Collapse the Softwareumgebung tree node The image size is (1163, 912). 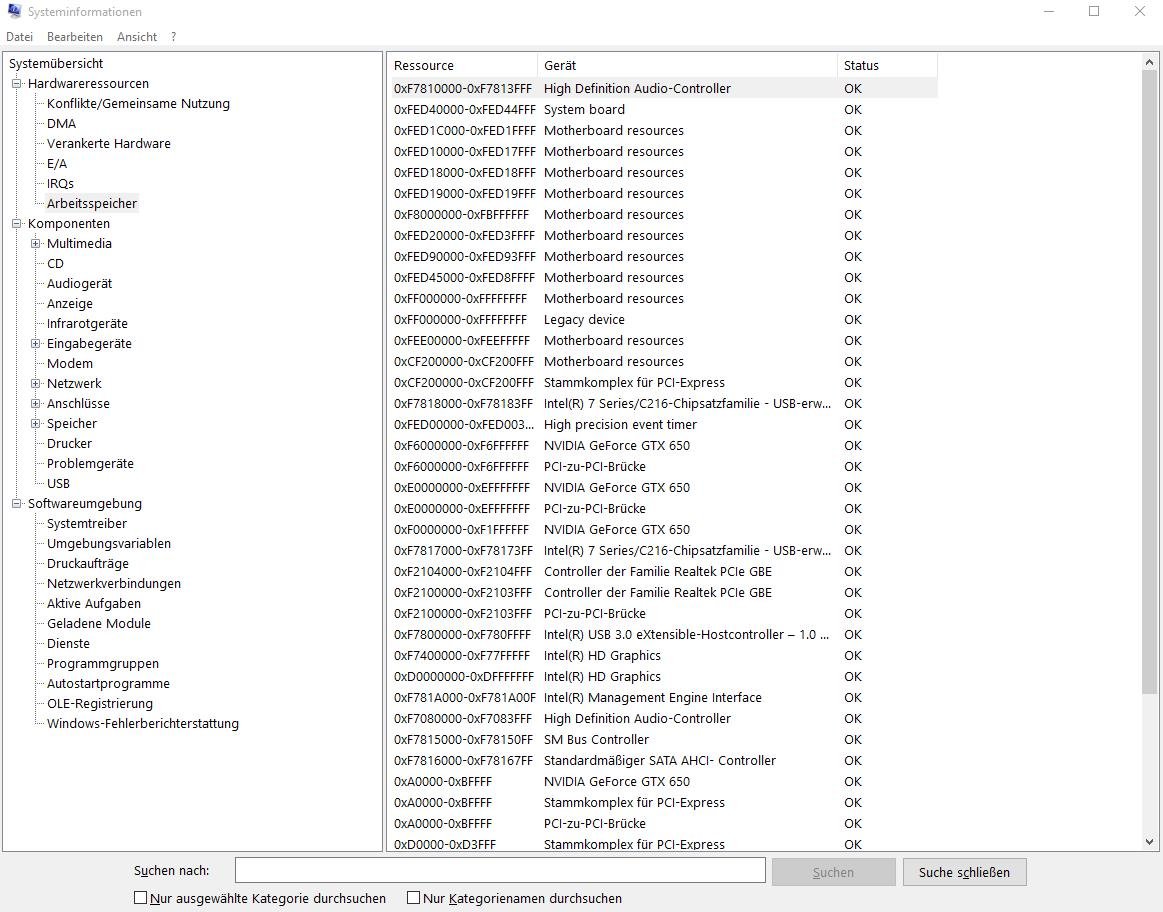16,503
